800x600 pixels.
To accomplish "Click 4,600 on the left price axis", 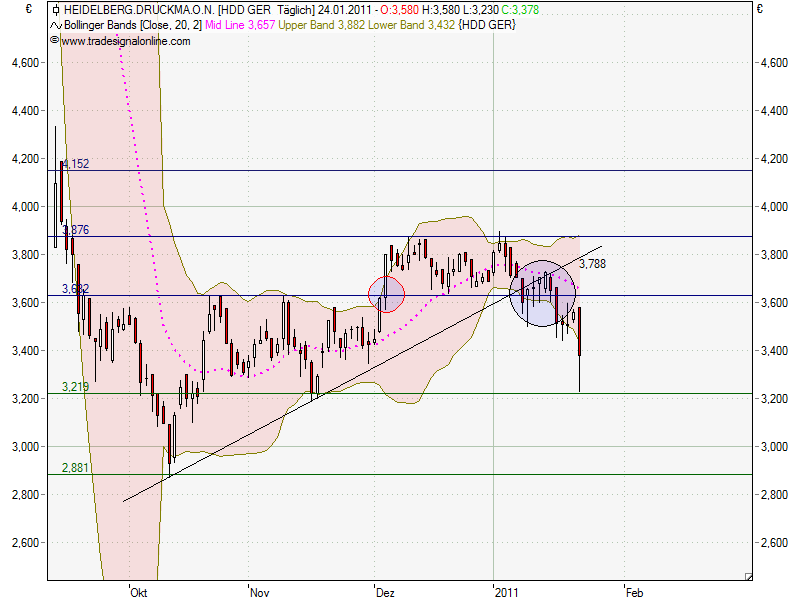I will [25, 63].
